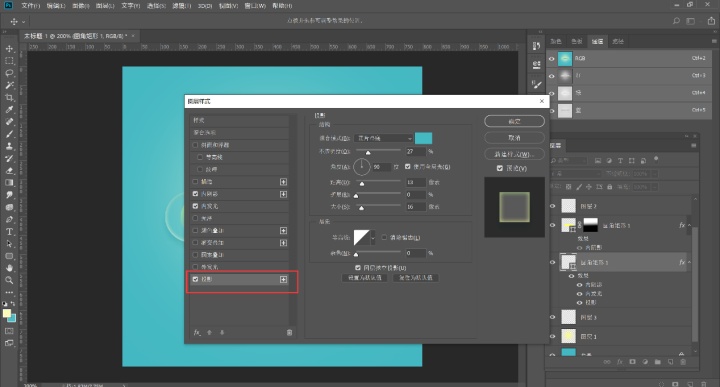Select the Rectangle shape tool
This screenshot has height=387, width=720.
coord(9,256)
